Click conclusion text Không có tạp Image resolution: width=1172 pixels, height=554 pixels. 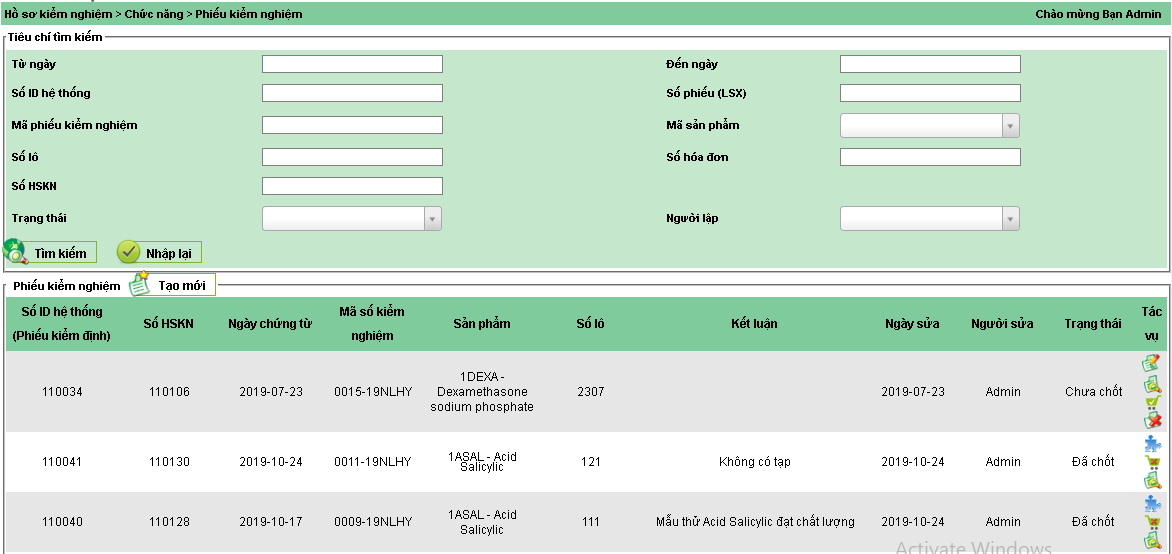pyautogui.click(x=754, y=462)
